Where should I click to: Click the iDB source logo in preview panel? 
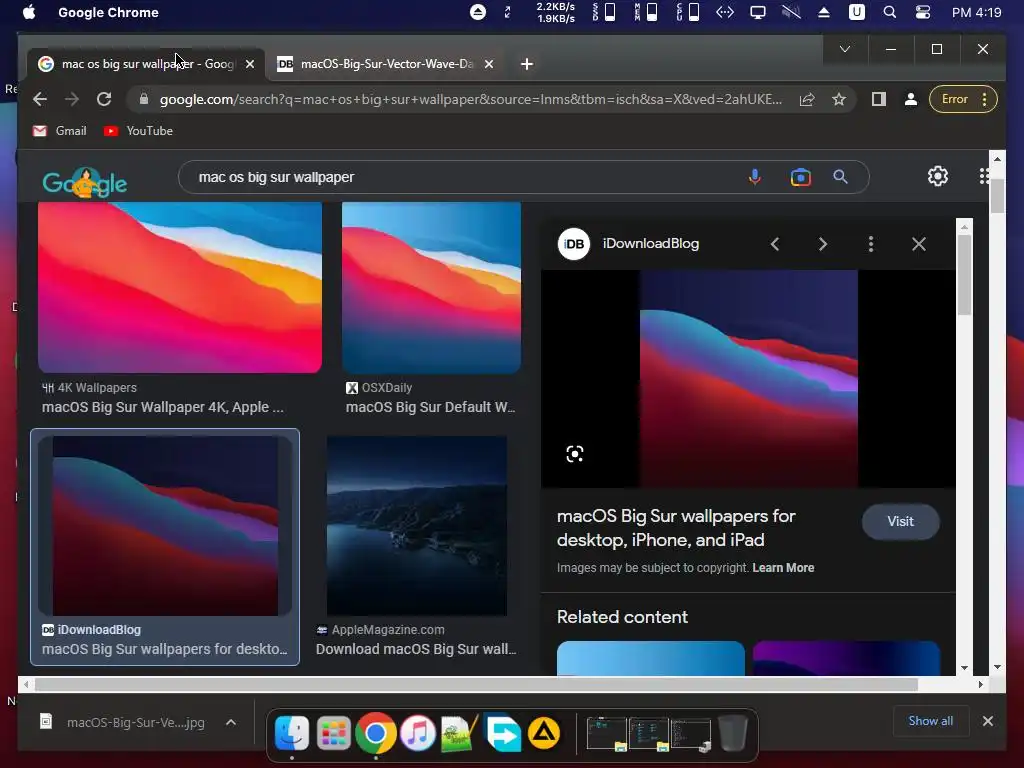pyautogui.click(x=573, y=244)
